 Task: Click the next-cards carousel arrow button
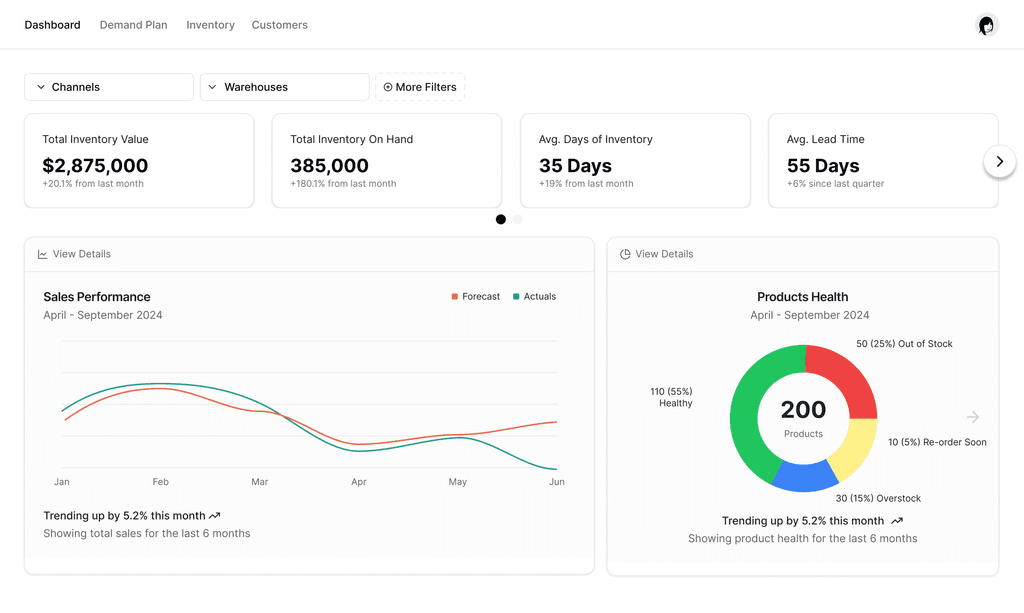999,161
